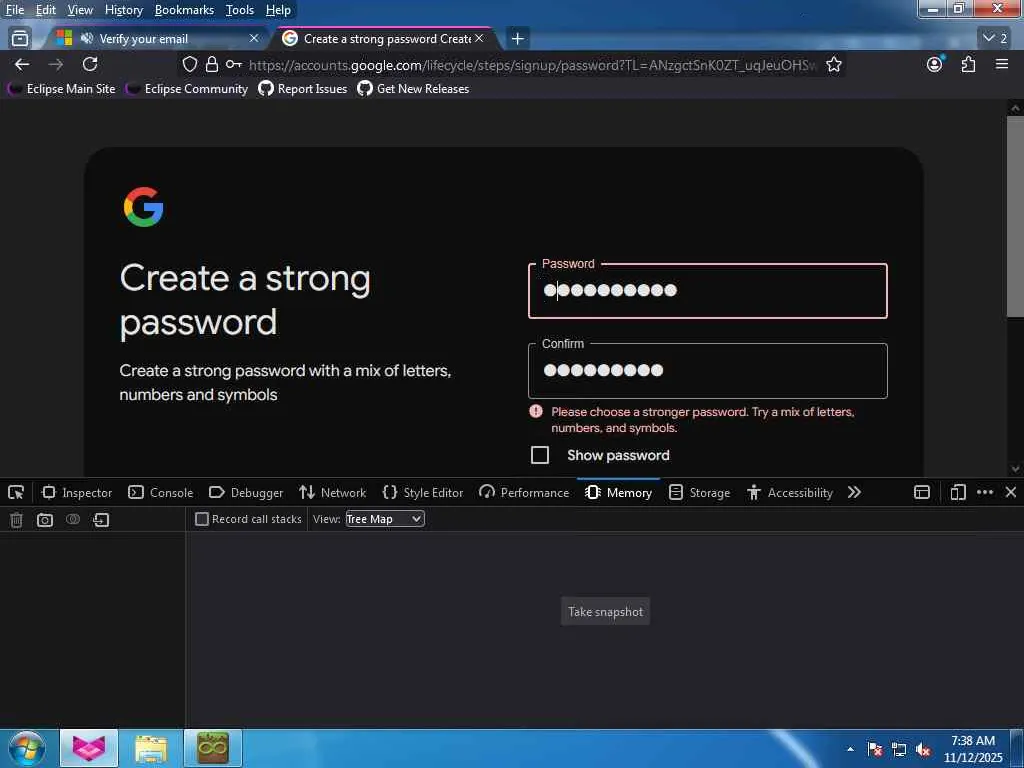
Task: Click the Google logo
Action: (144, 207)
